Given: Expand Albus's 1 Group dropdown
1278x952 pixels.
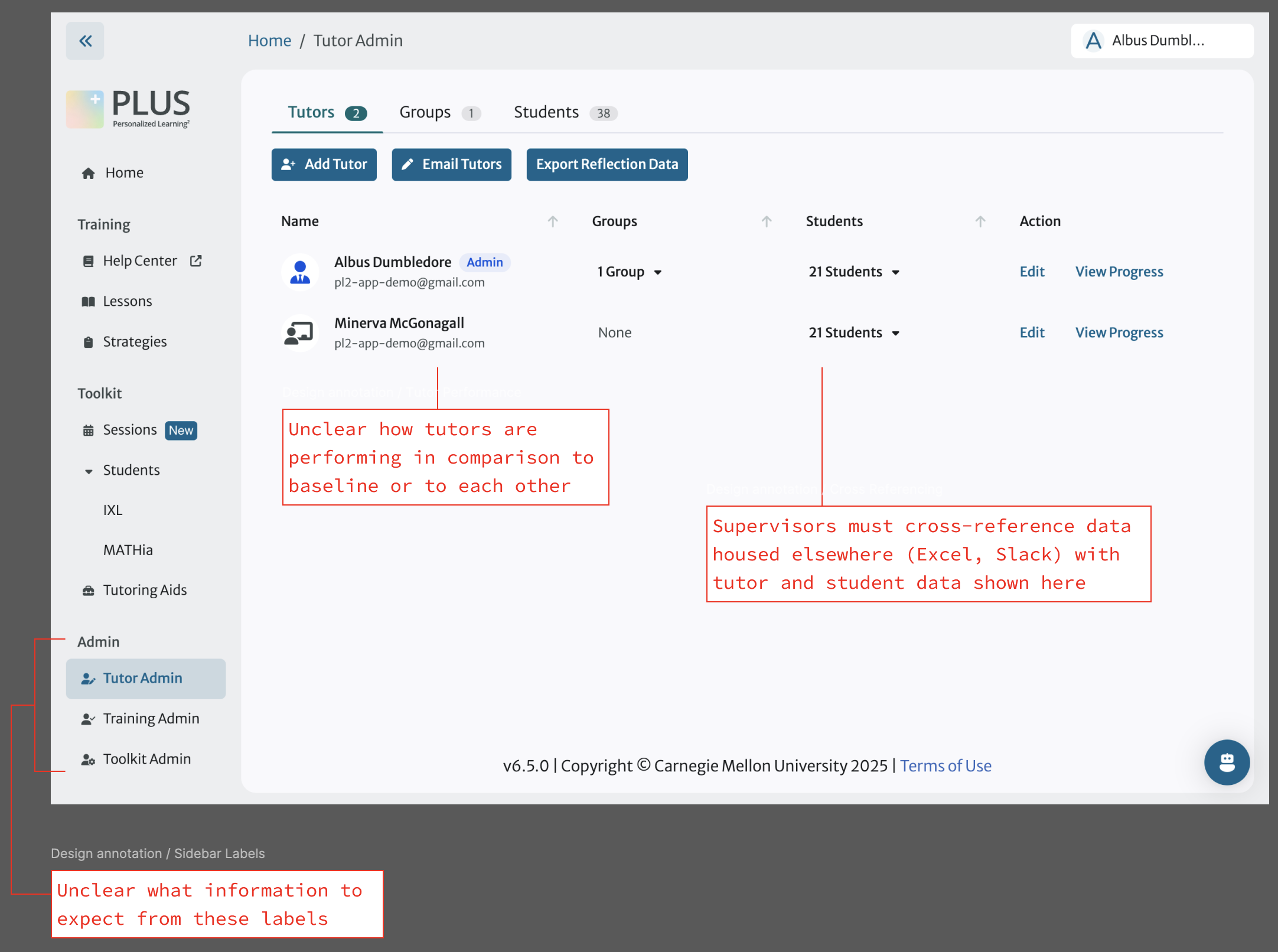Looking at the screenshot, I should coord(630,272).
